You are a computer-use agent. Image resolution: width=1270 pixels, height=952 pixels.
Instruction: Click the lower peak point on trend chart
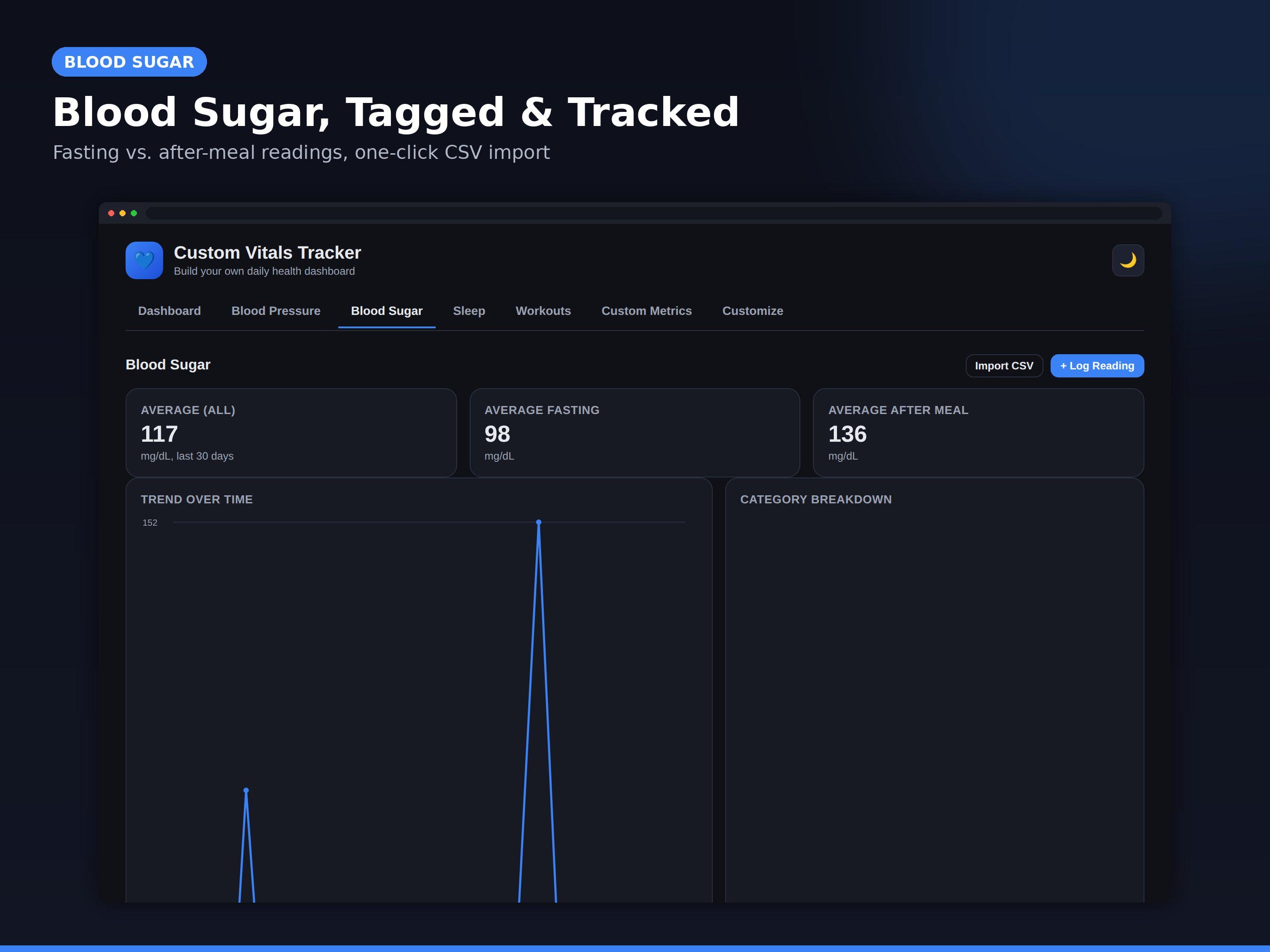246,790
